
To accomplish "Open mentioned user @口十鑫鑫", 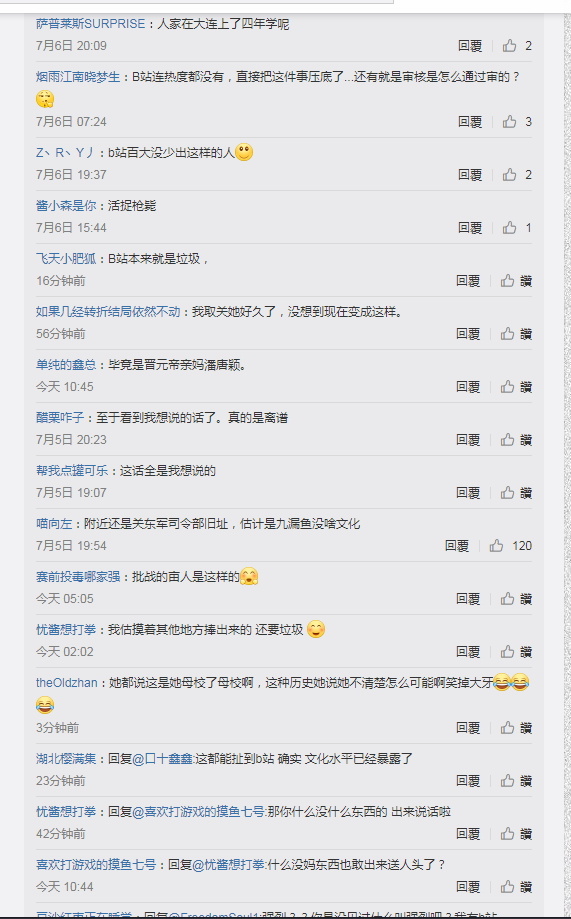I will 162,759.
